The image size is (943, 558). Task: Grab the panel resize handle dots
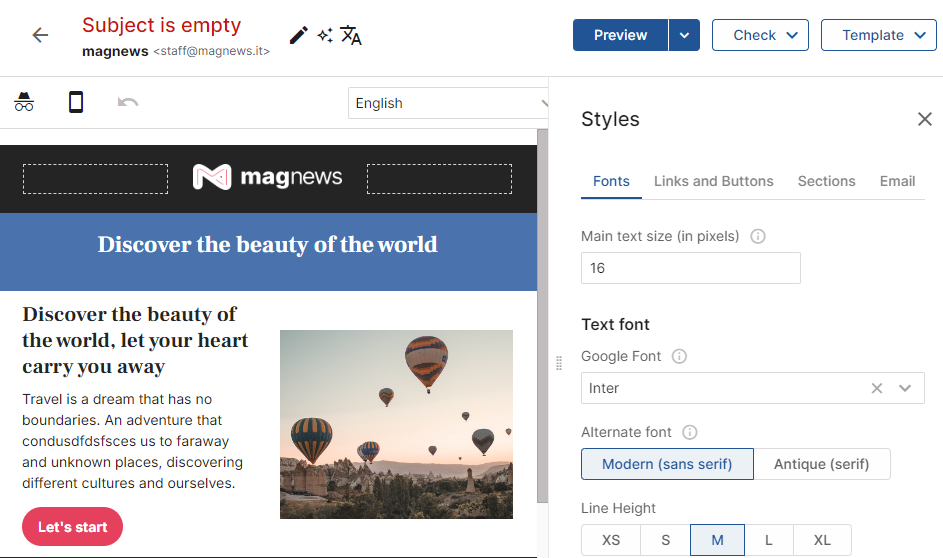tap(559, 363)
